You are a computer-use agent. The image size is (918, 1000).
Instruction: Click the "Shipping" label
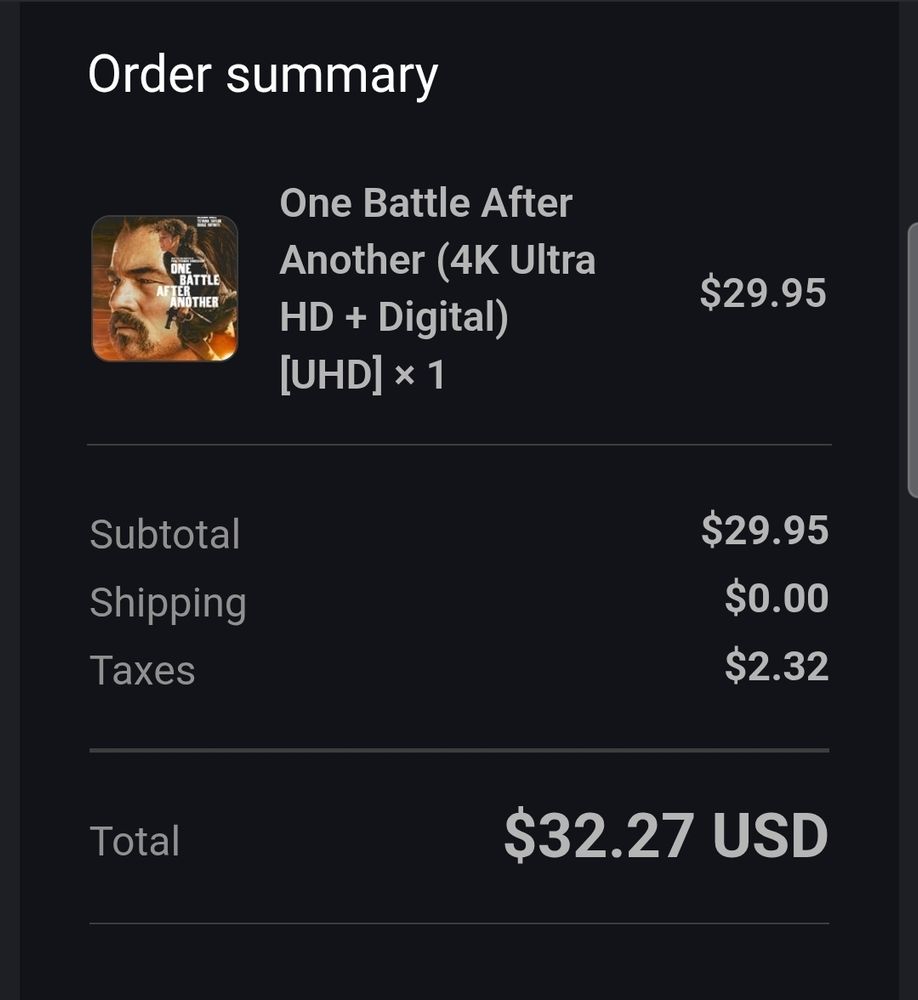[x=168, y=602]
